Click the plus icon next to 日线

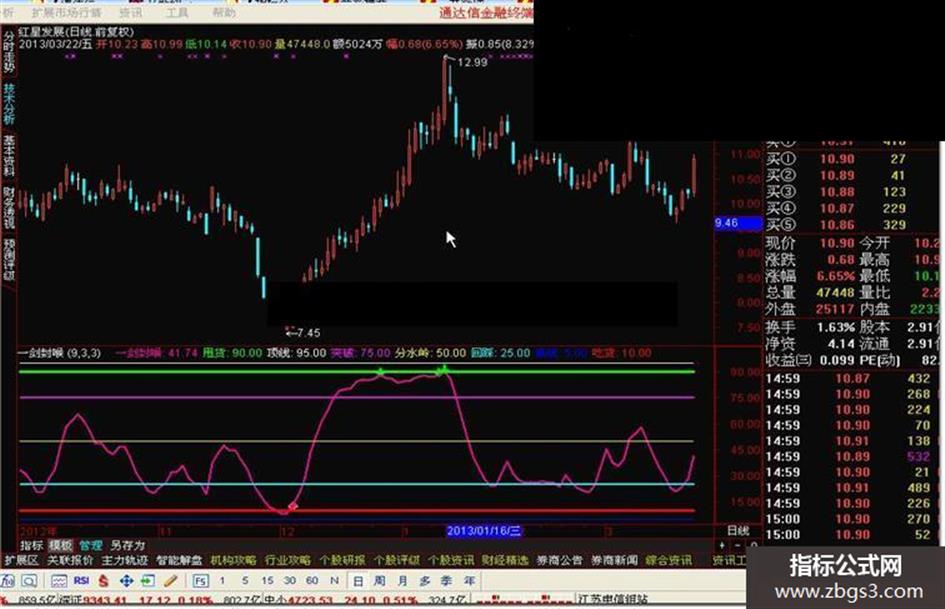722,545
